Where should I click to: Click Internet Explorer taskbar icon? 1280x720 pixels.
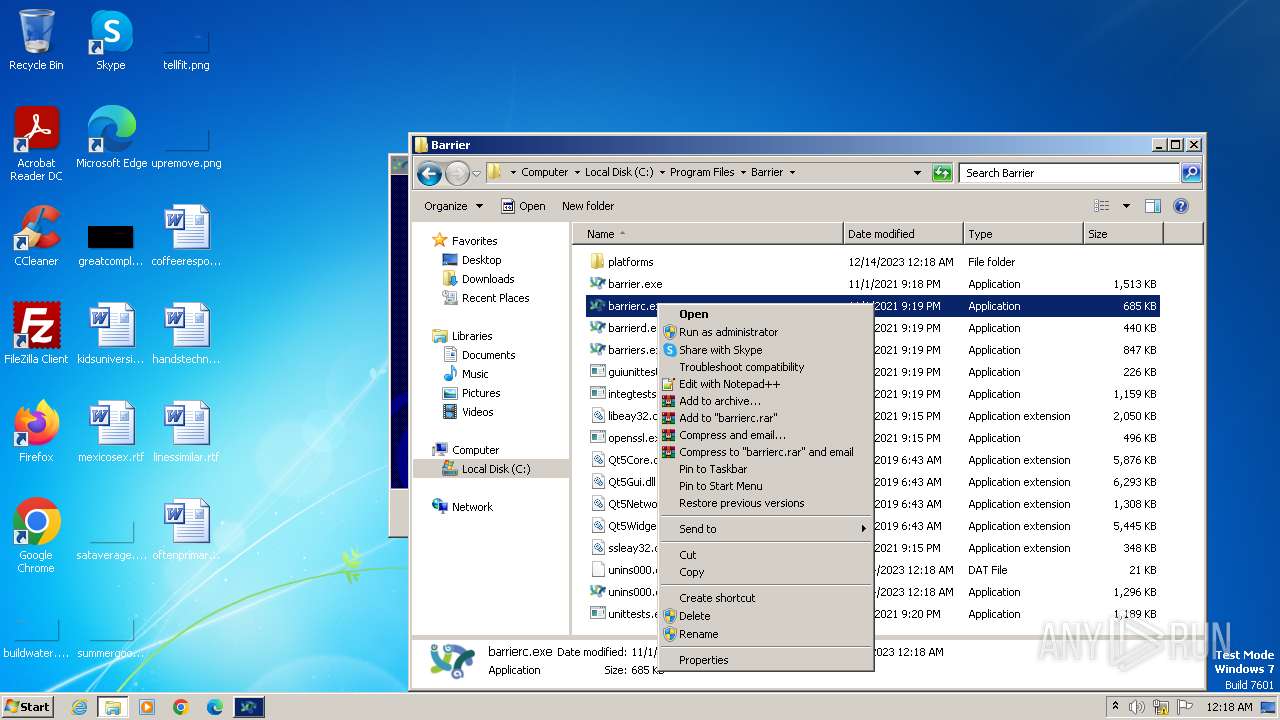click(79, 707)
